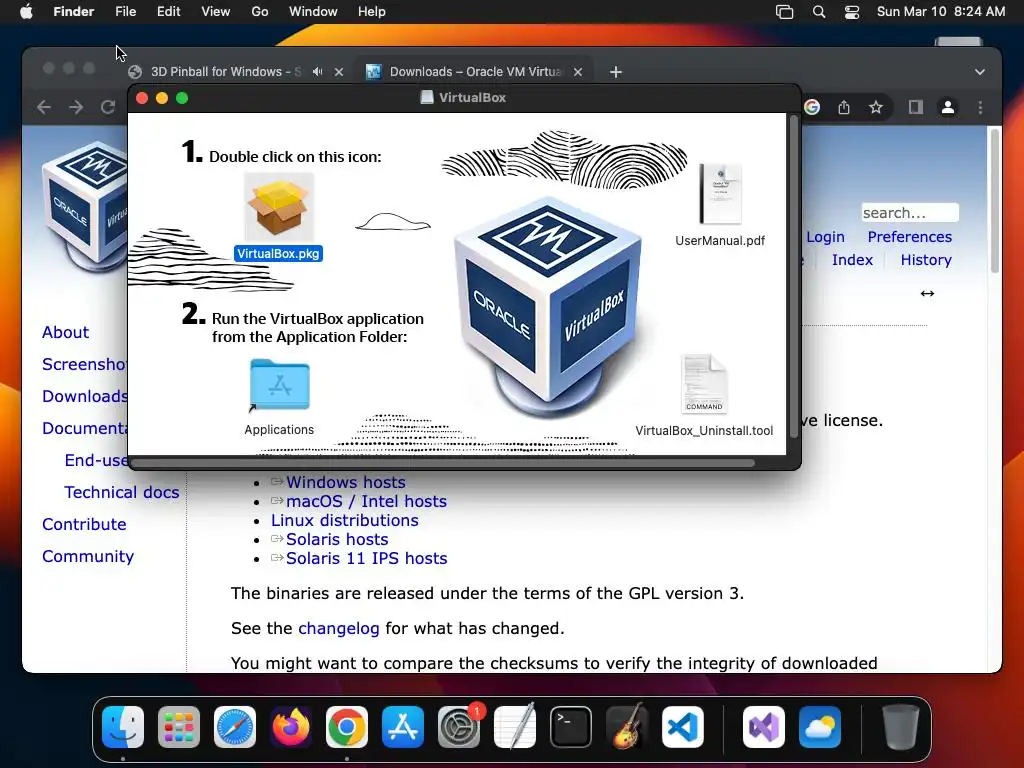Open the Go menu

coord(260,12)
